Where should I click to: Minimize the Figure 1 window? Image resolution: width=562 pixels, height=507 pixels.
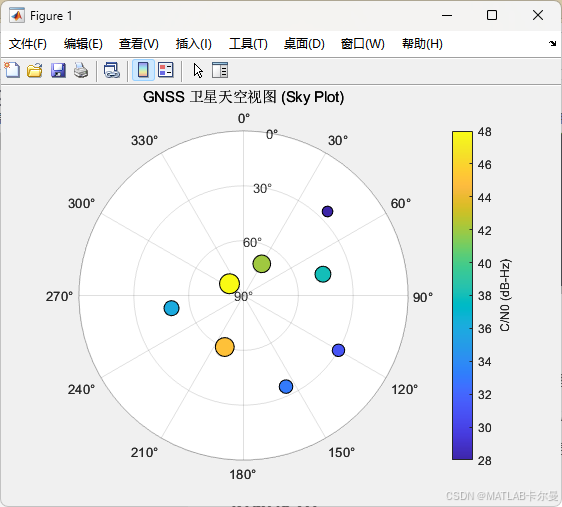[447, 15]
